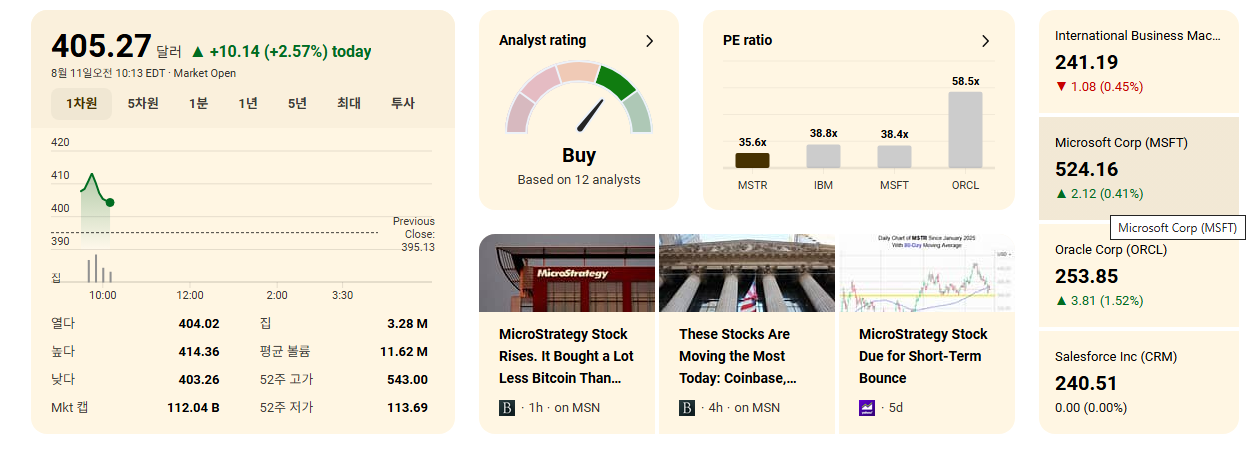Image resolution: width=1250 pixels, height=450 pixels.
Task: Select the 최대 range tab
Action: (349, 103)
